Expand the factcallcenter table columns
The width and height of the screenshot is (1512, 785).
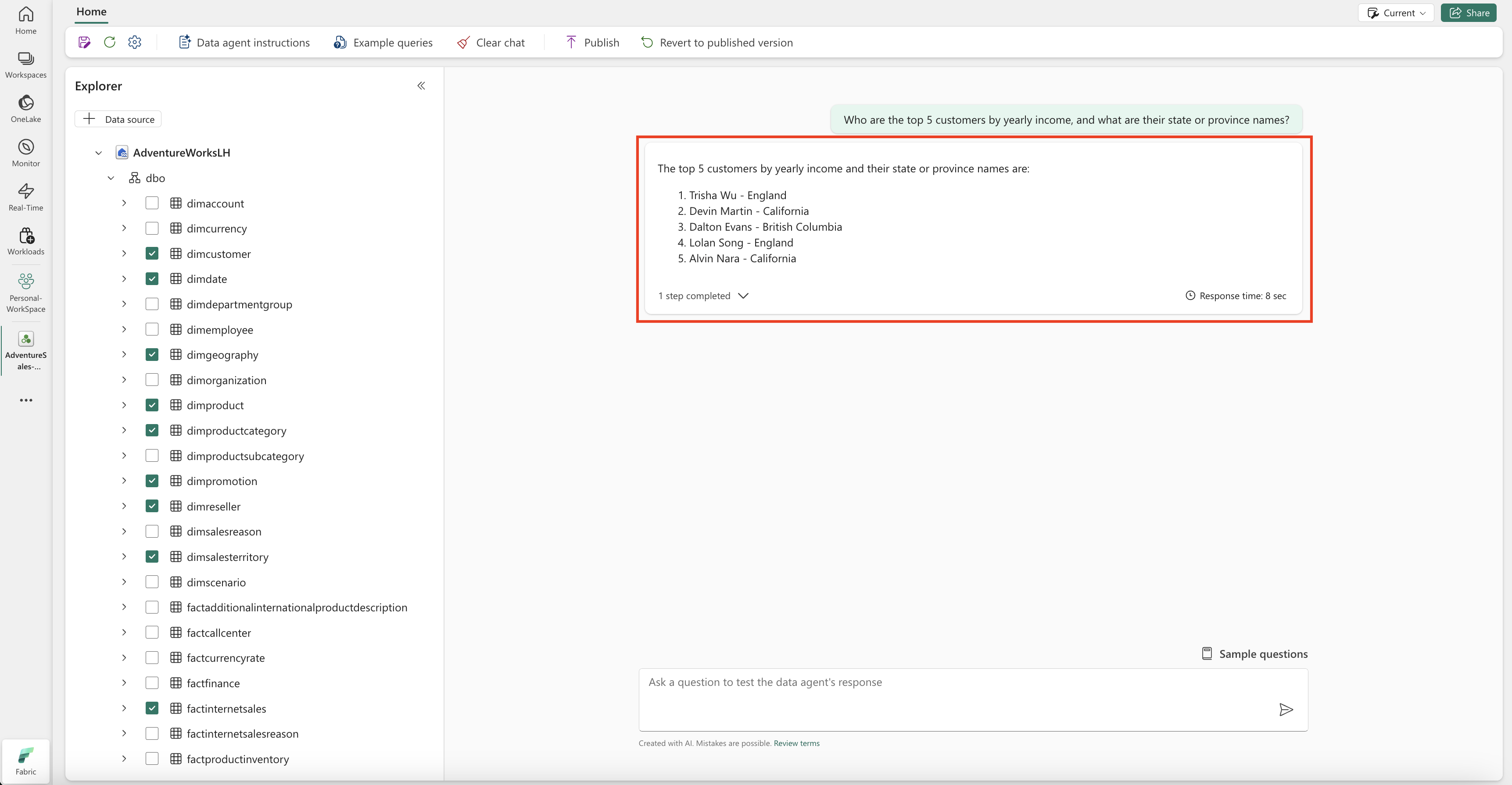point(124,632)
